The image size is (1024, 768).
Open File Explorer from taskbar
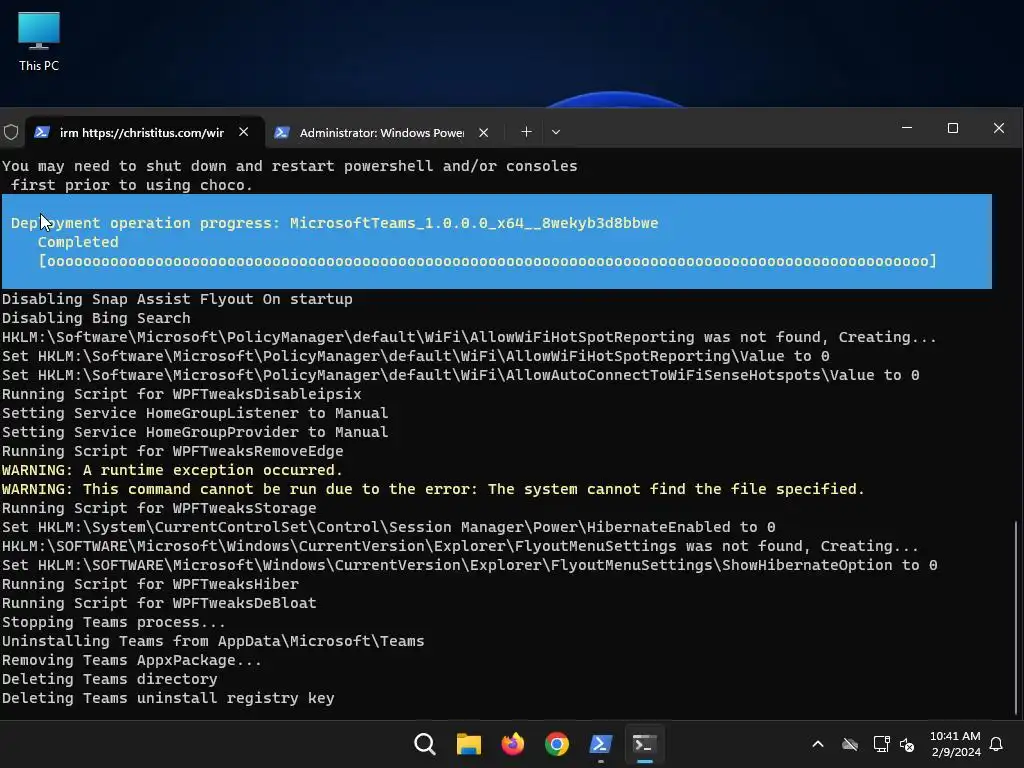click(469, 744)
